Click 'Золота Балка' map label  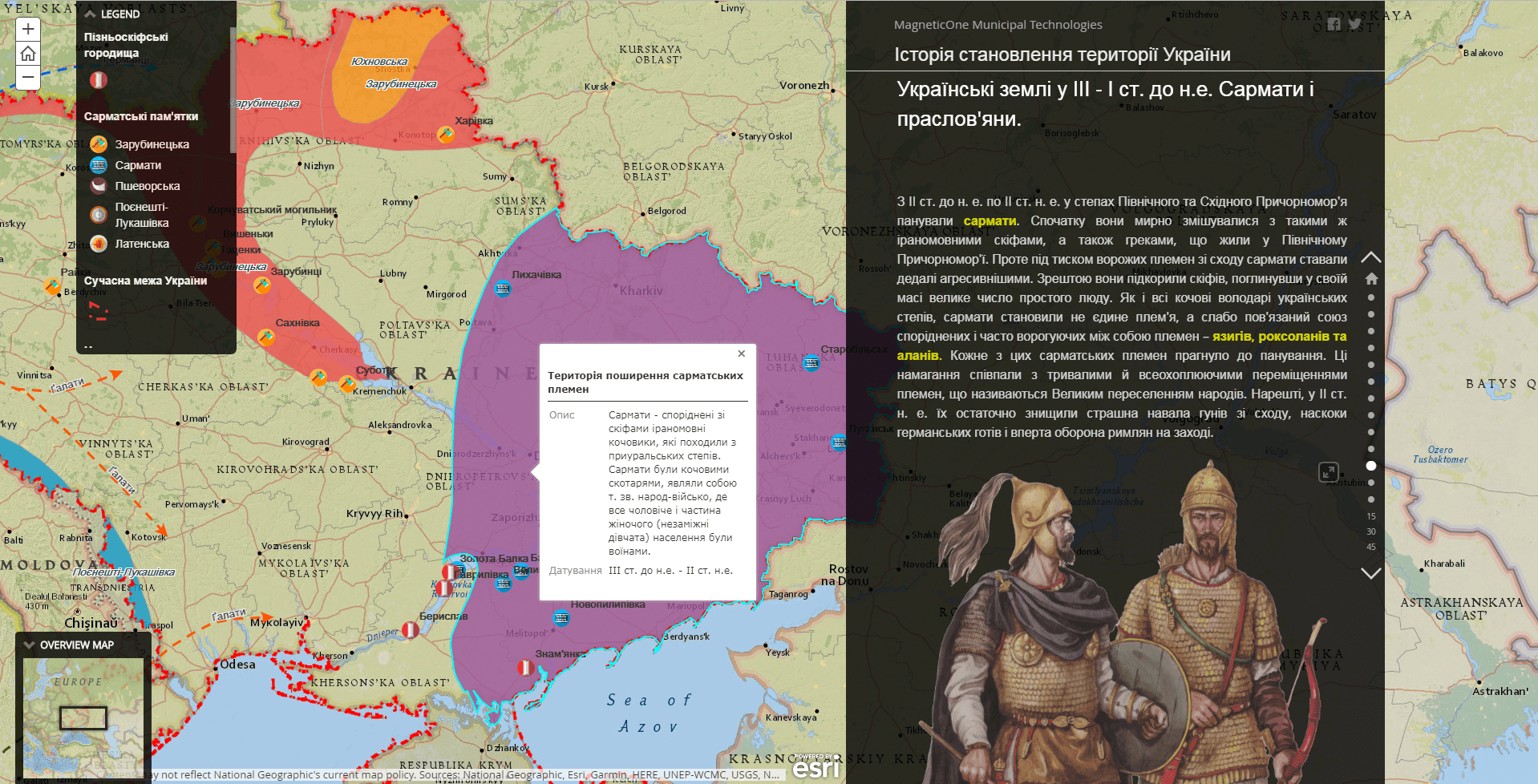tap(495, 558)
